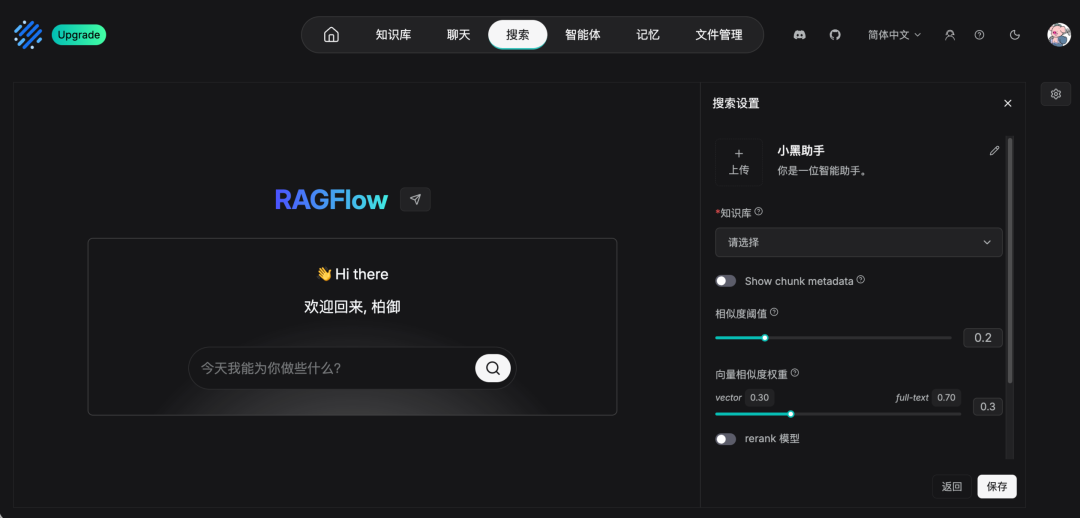Image resolution: width=1080 pixels, height=518 pixels.
Task: Open the user avatar profile
Action: [1059, 34]
